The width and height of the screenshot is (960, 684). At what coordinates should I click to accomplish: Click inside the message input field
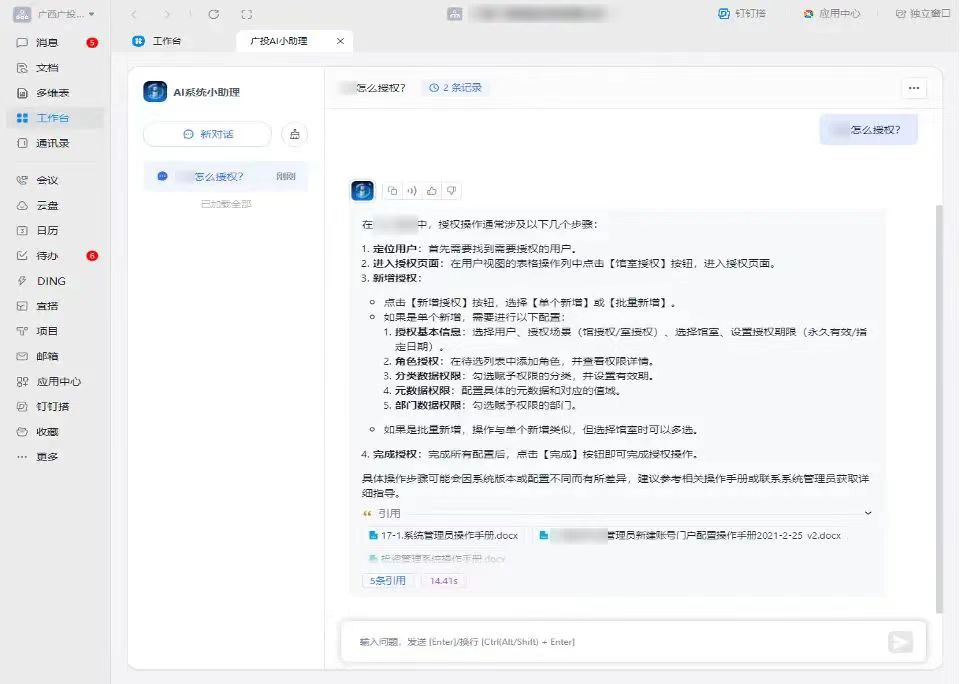coord(600,642)
